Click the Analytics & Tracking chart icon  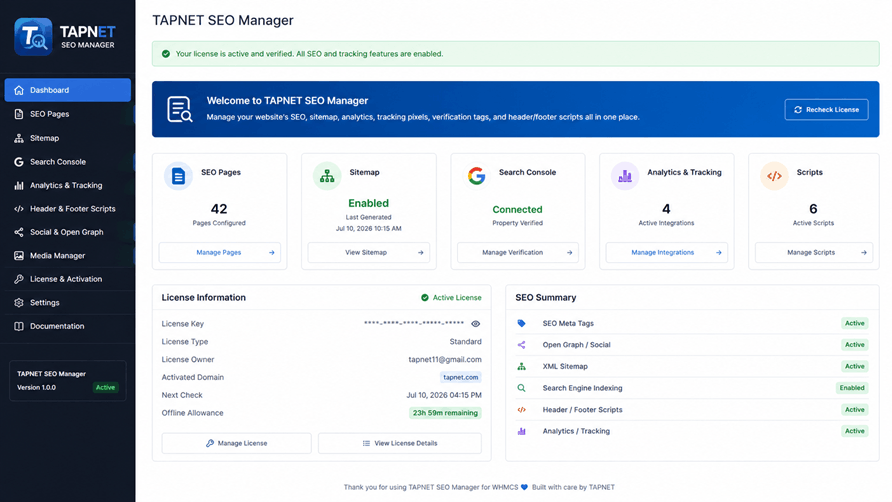pos(625,176)
